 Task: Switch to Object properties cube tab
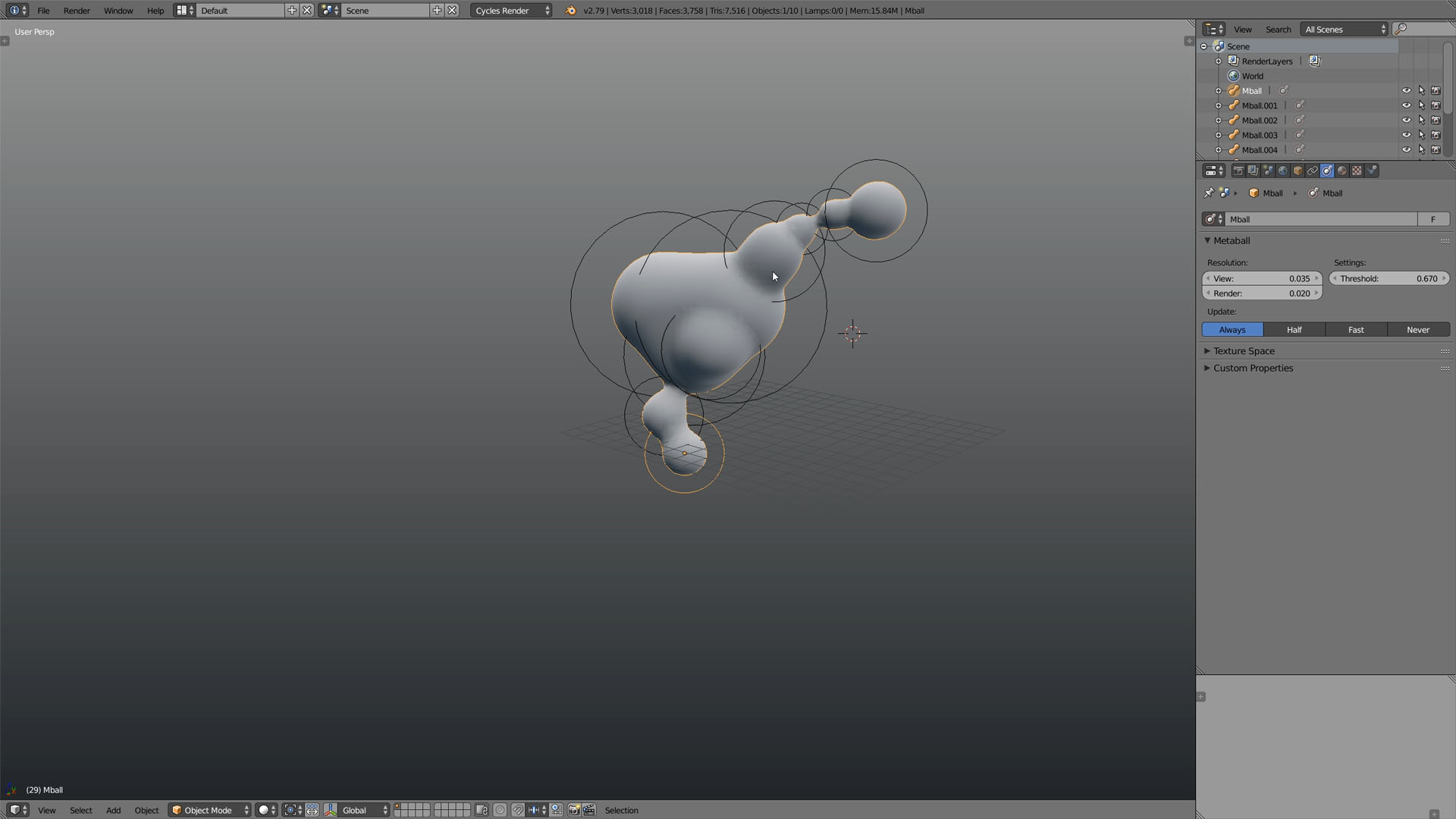point(1298,171)
